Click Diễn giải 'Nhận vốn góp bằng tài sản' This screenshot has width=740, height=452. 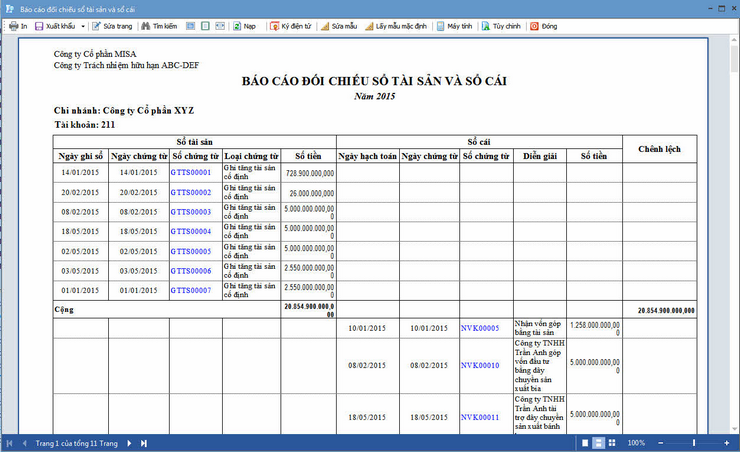click(x=538, y=328)
